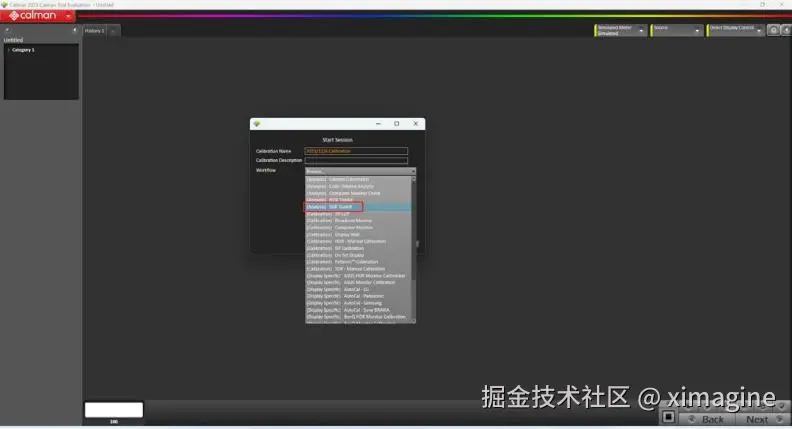Choose the AutoCal - Panasonic workflow

(359, 297)
